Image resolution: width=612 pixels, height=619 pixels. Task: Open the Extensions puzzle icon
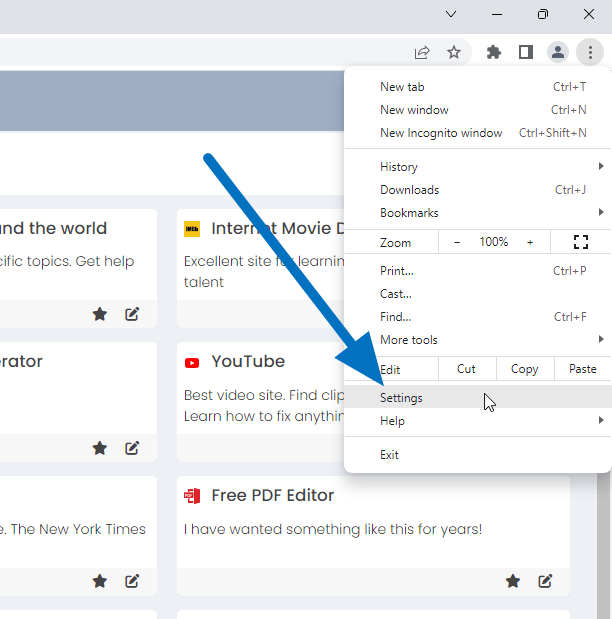[x=494, y=52]
